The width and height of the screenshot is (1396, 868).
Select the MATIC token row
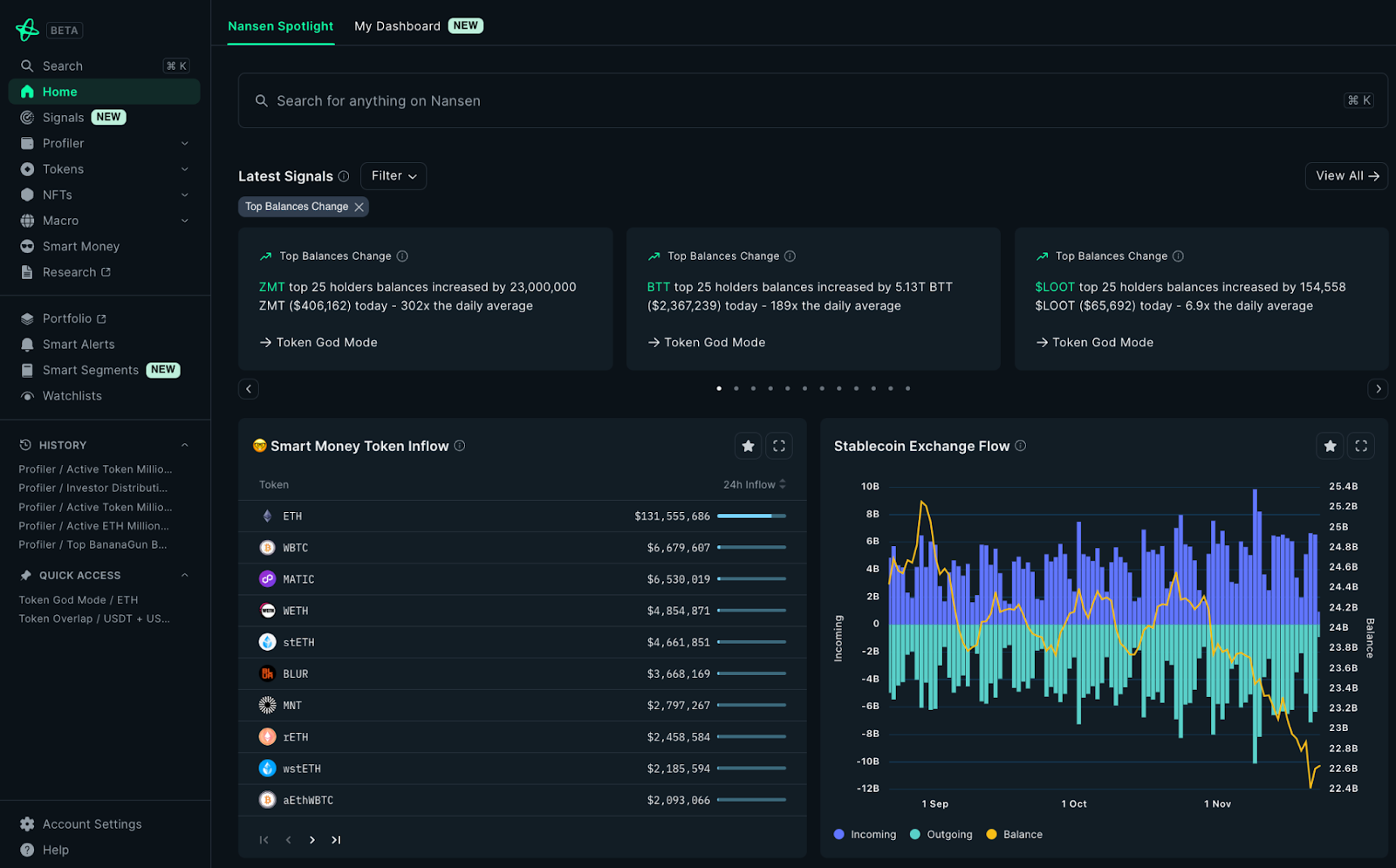pyautogui.click(x=522, y=579)
